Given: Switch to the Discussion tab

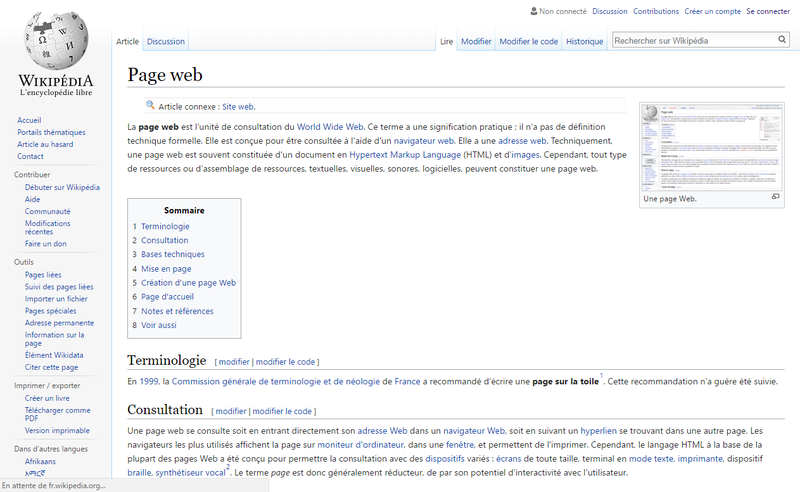Looking at the screenshot, I should [x=166, y=41].
